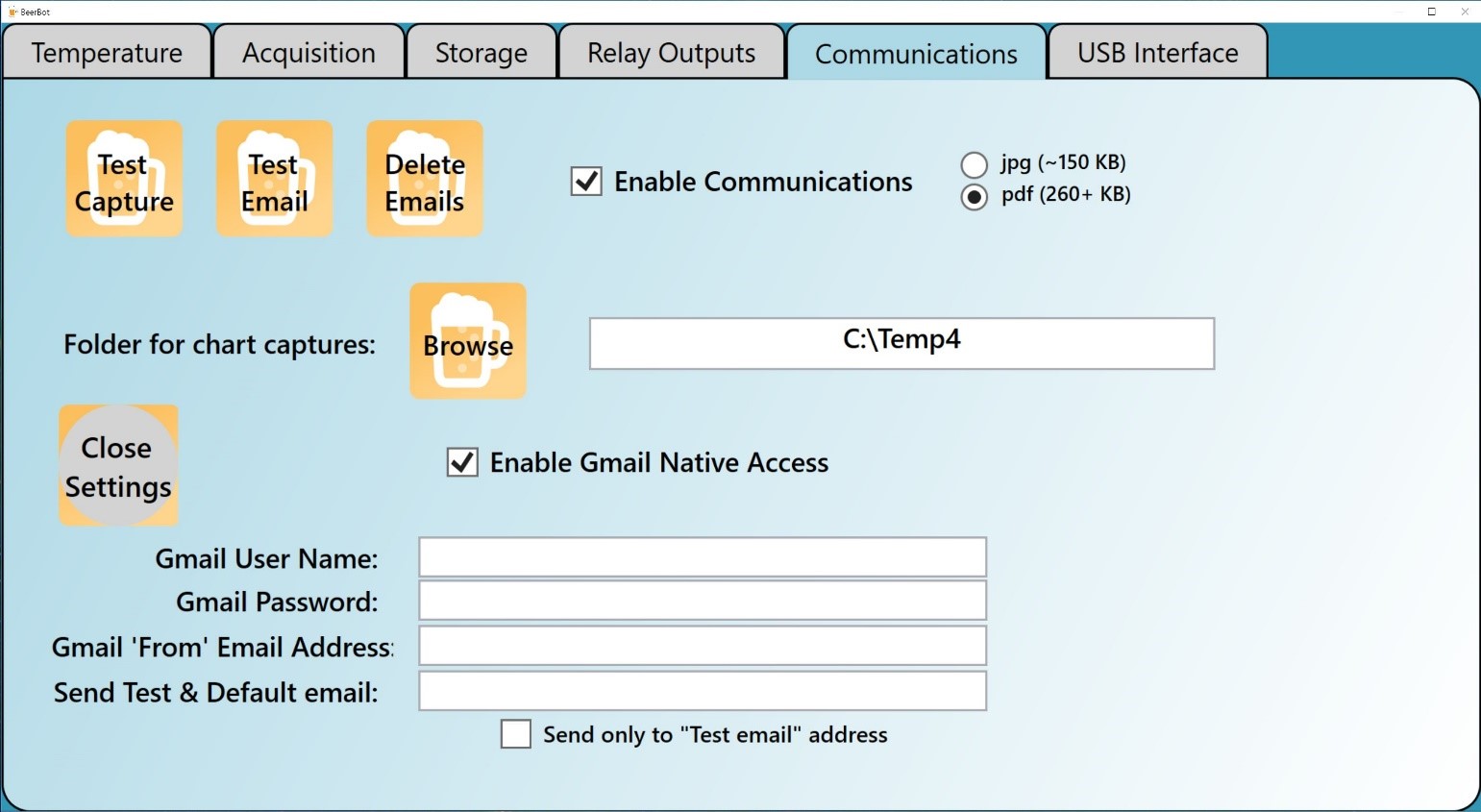This screenshot has width=1481, height=812.
Task: Click the Send Test & Default email field
Action: coord(703,691)
